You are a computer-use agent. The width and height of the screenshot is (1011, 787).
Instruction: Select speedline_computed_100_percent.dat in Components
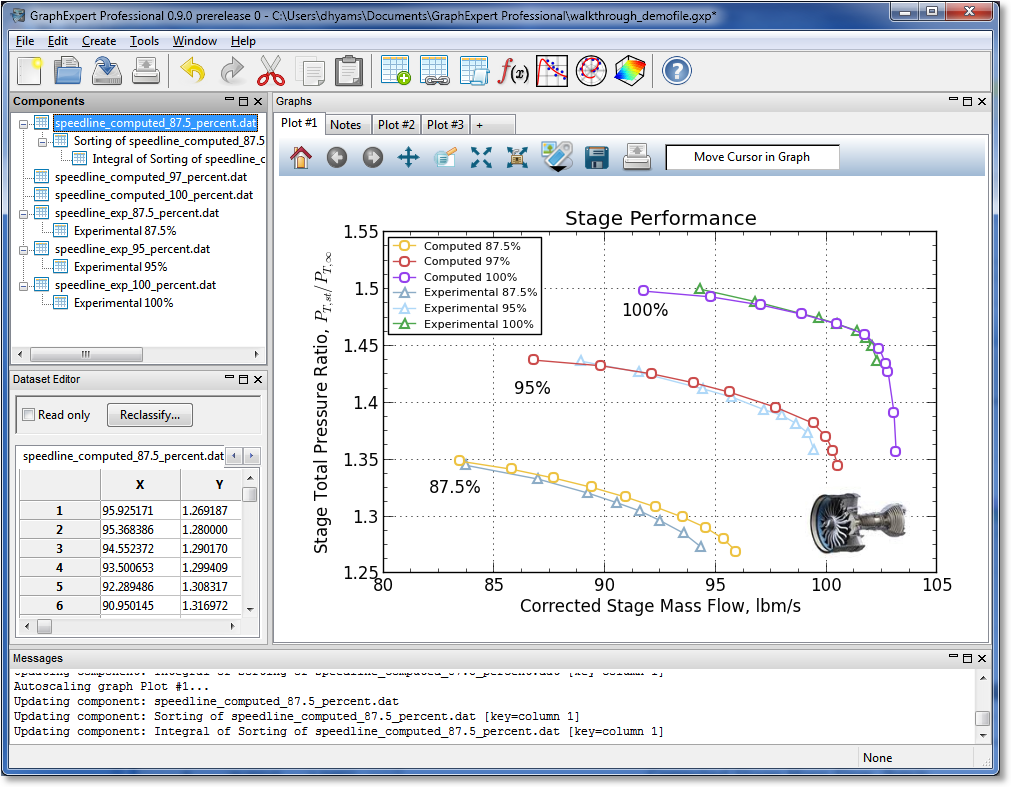153,195
